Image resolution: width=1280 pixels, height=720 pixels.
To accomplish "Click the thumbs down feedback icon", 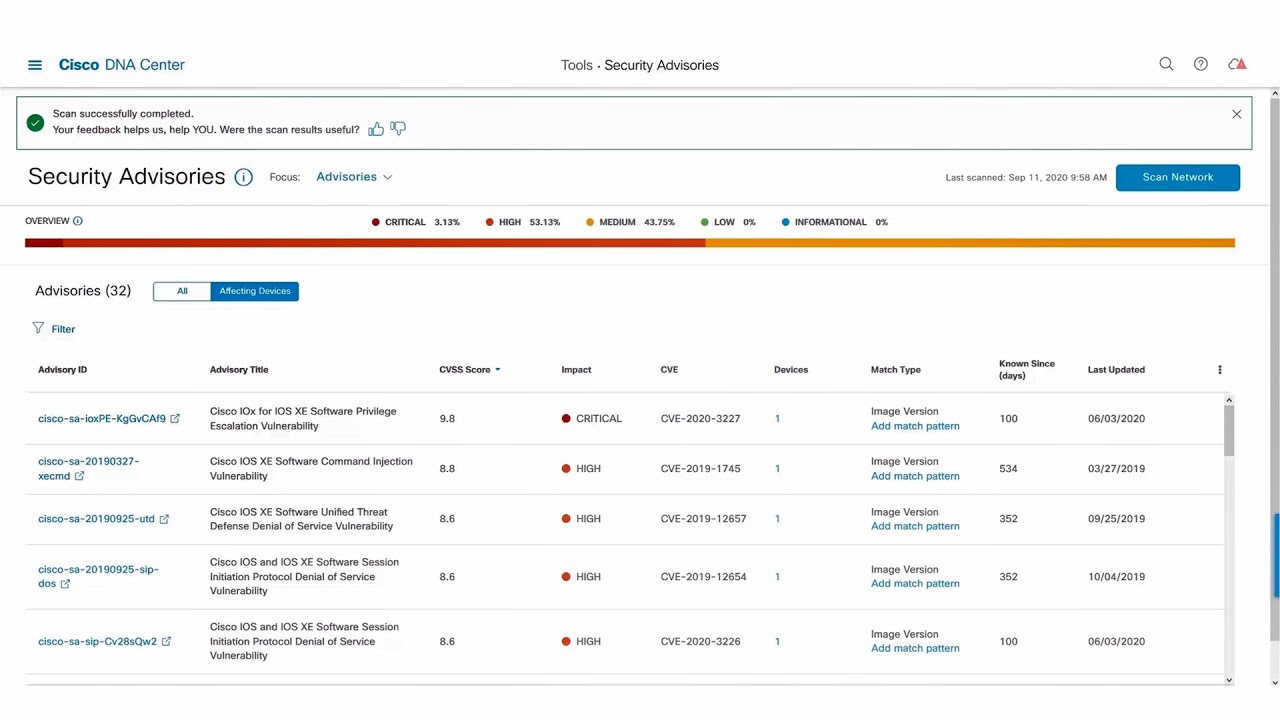I will pos(398,128).
